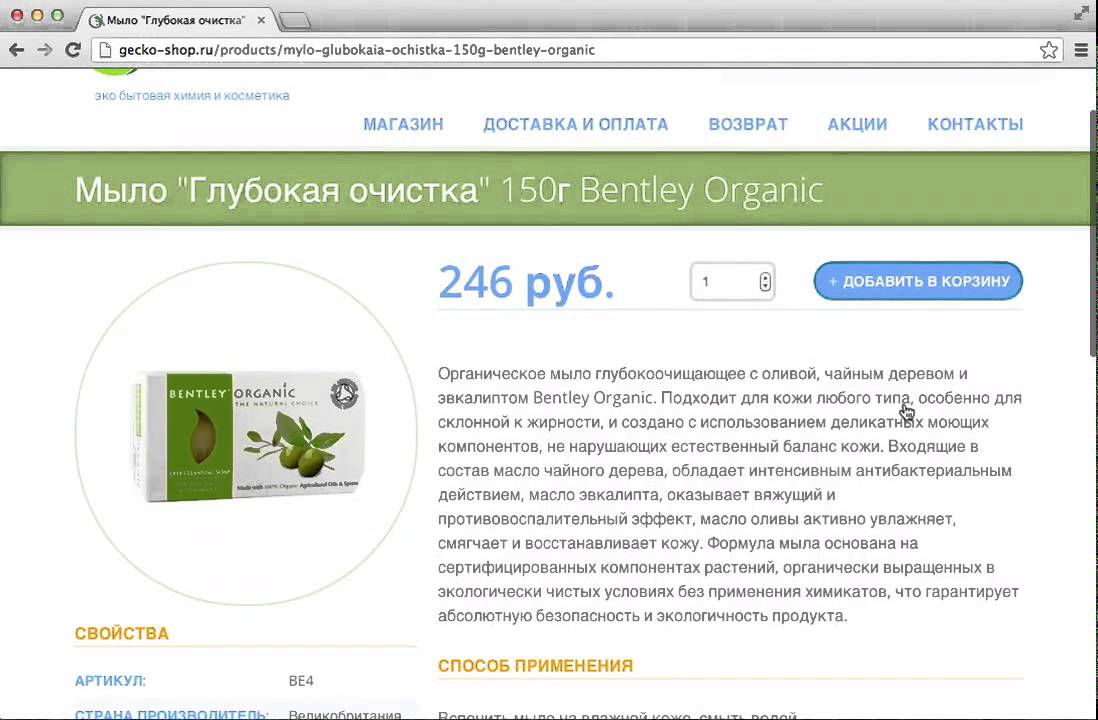
Task: Click the 246 руб. price text
Action: (x=527, y=282)
